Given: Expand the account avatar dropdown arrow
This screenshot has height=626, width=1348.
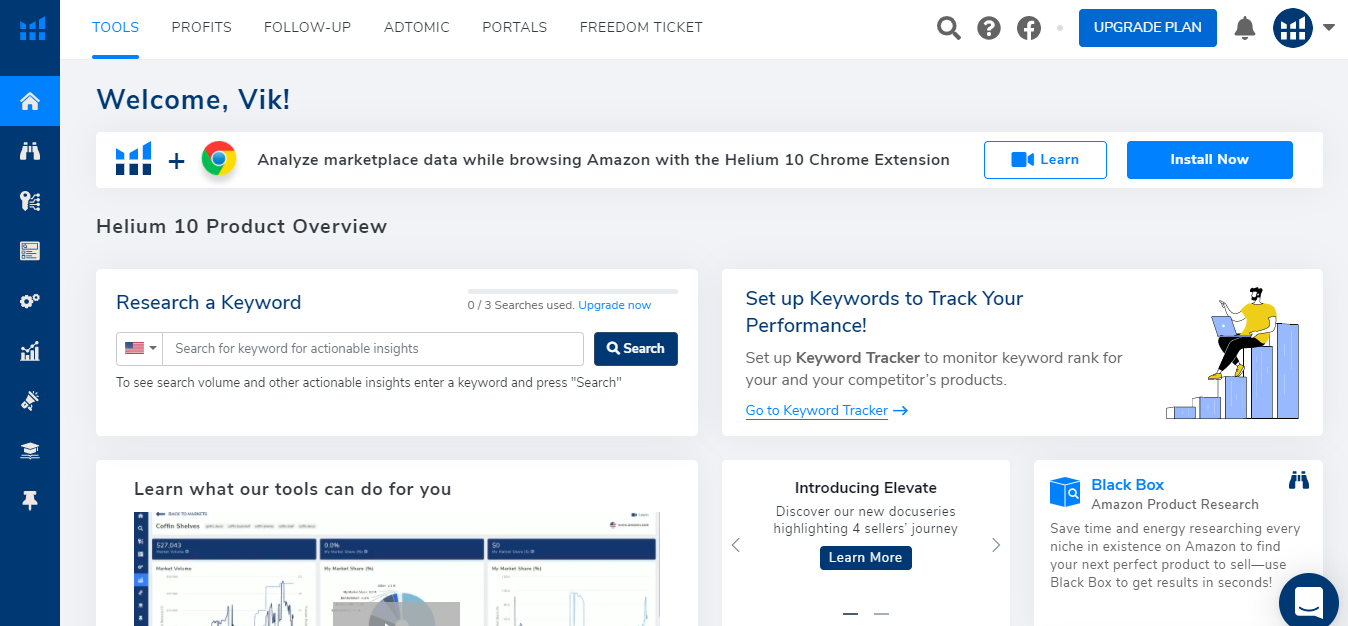Looking at the screenshot, I should tap(1329, 28).
